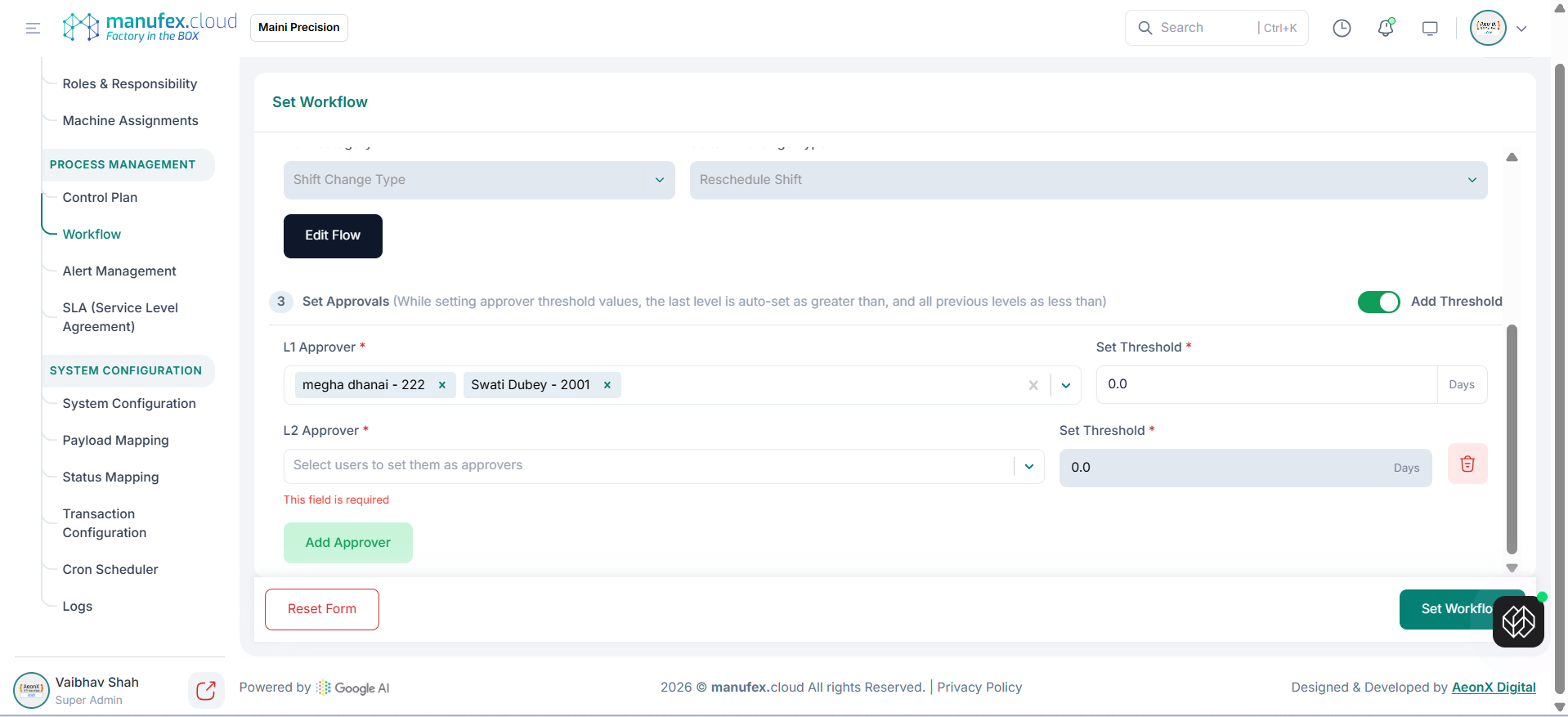1568x717 pixels.
Task: Open Roles & Responsibility menu item
Action: 130,84
